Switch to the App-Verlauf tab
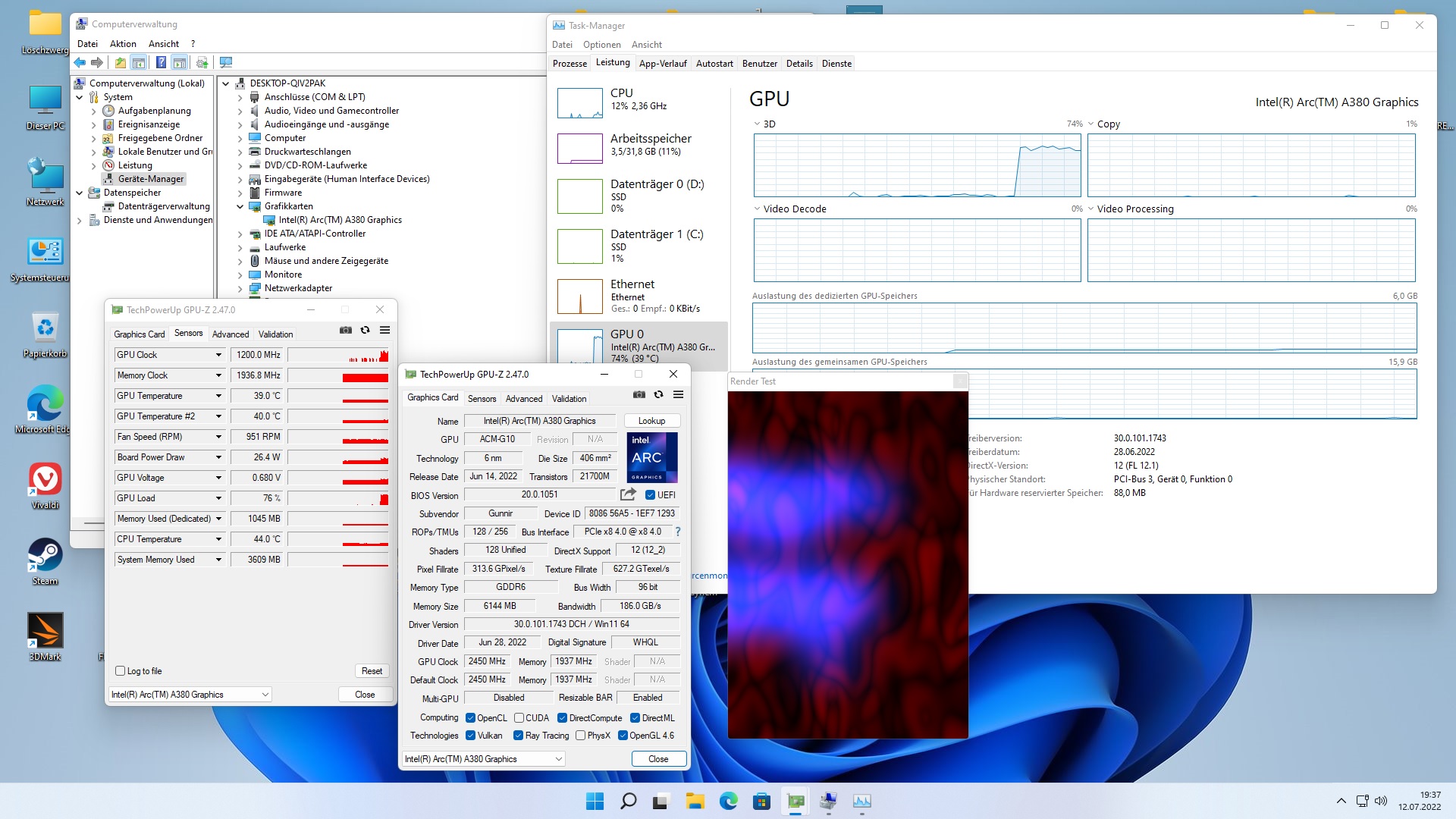This screenshot has height=819, width=1456. click(663, 64)
